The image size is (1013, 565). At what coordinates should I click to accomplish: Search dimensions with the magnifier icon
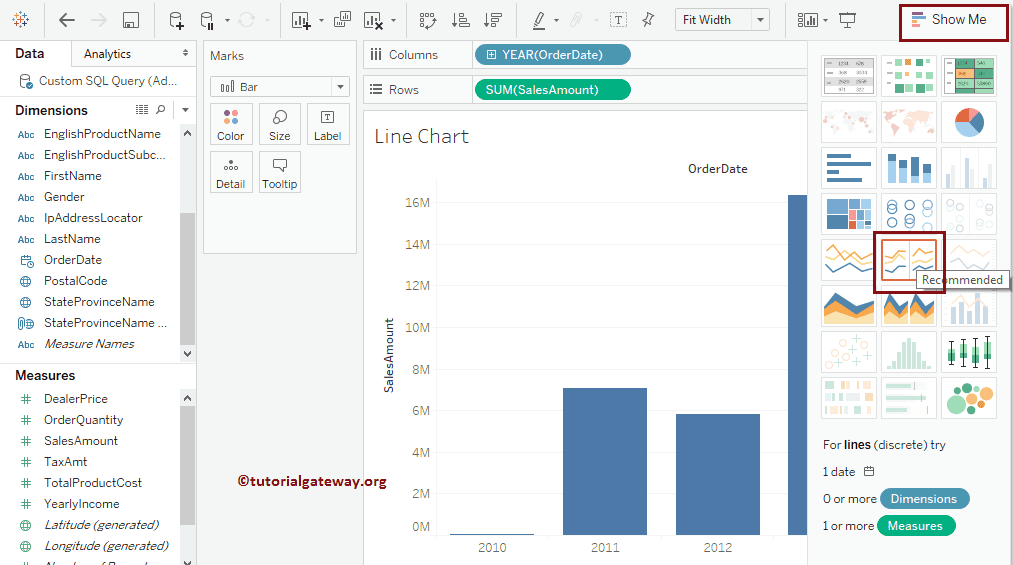click(x=160, y=110)
